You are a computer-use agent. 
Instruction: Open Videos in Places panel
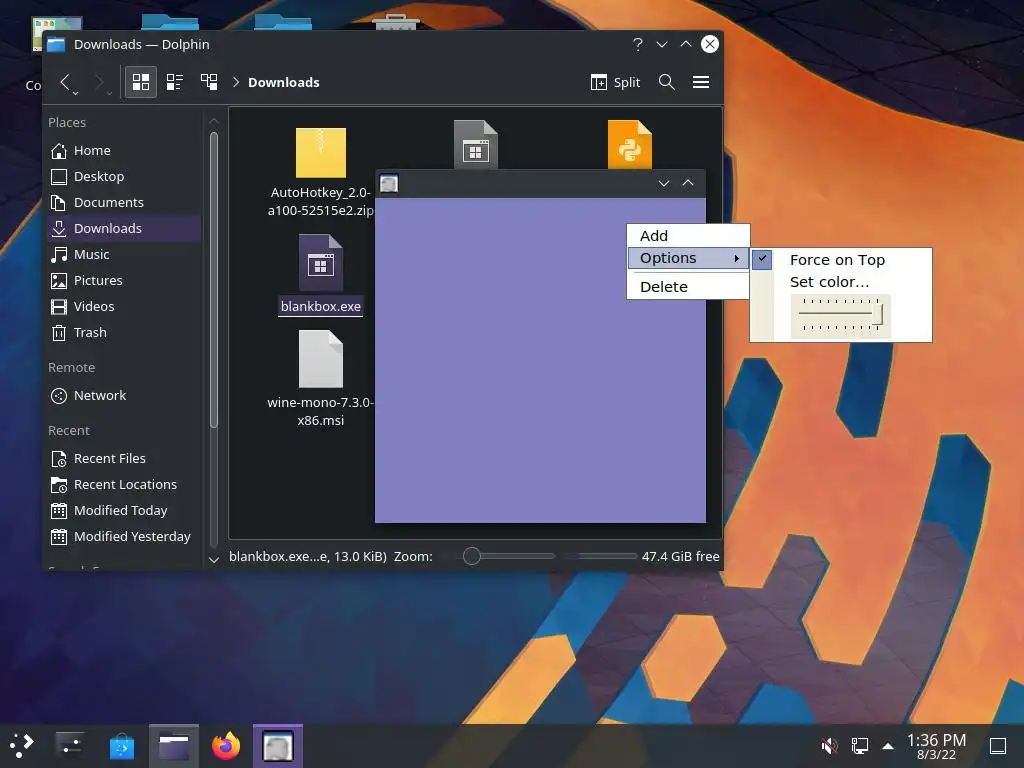tap(124, 306)
